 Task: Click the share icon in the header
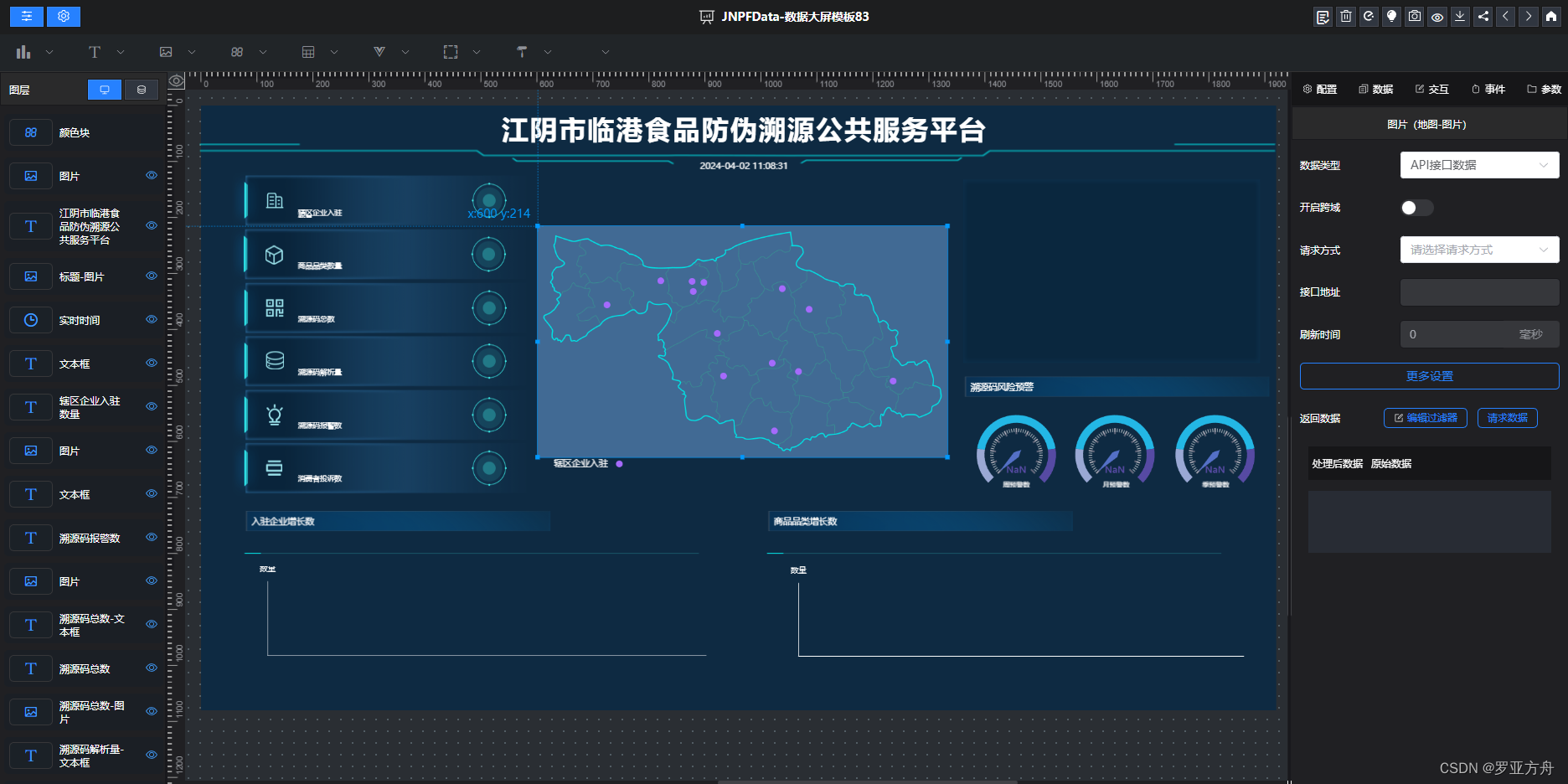pos(1483,16)
